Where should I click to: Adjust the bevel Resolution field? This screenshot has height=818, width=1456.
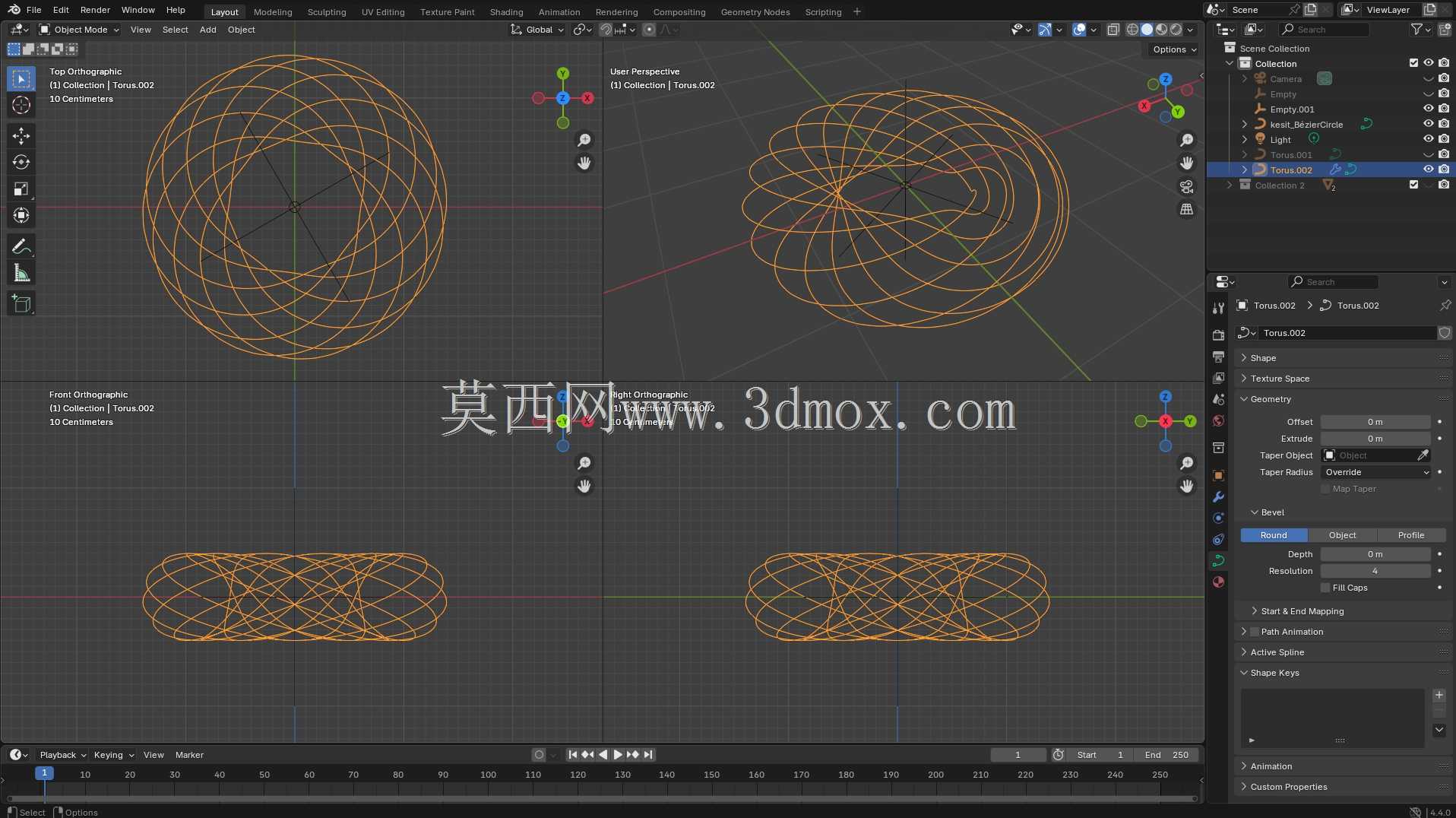[x=1375, y=571]
